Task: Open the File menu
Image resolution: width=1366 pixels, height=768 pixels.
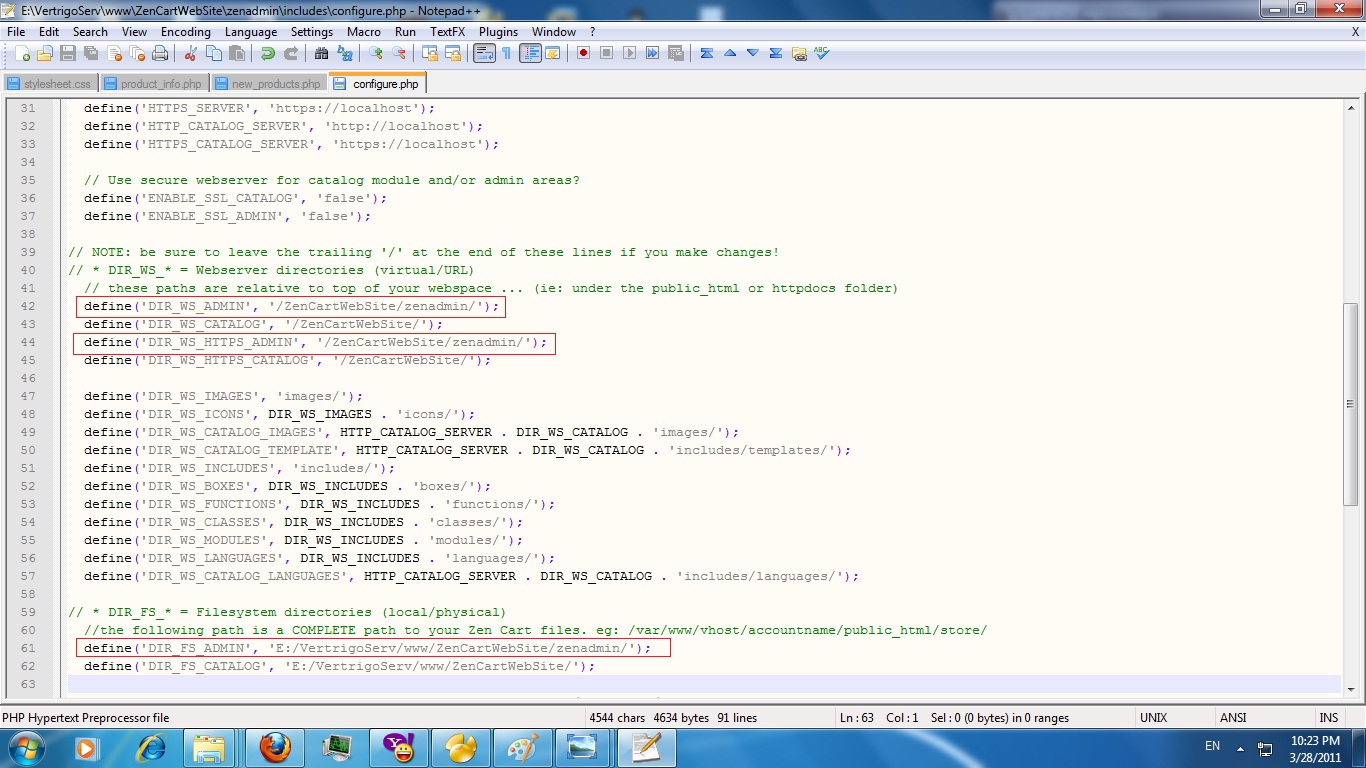Action: click(16, 32)
